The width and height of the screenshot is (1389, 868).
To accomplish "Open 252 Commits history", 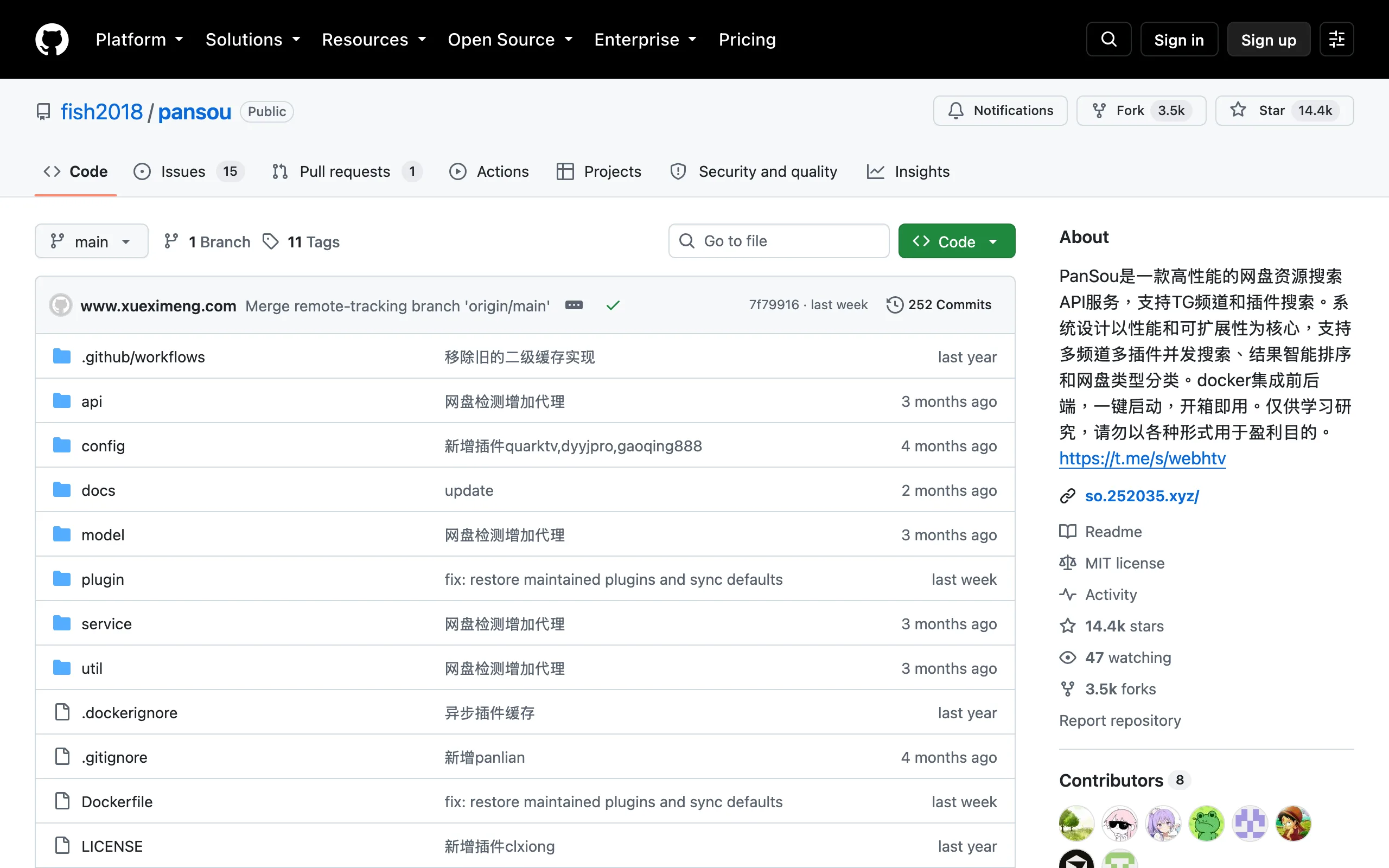I will [x=939, y=305].
